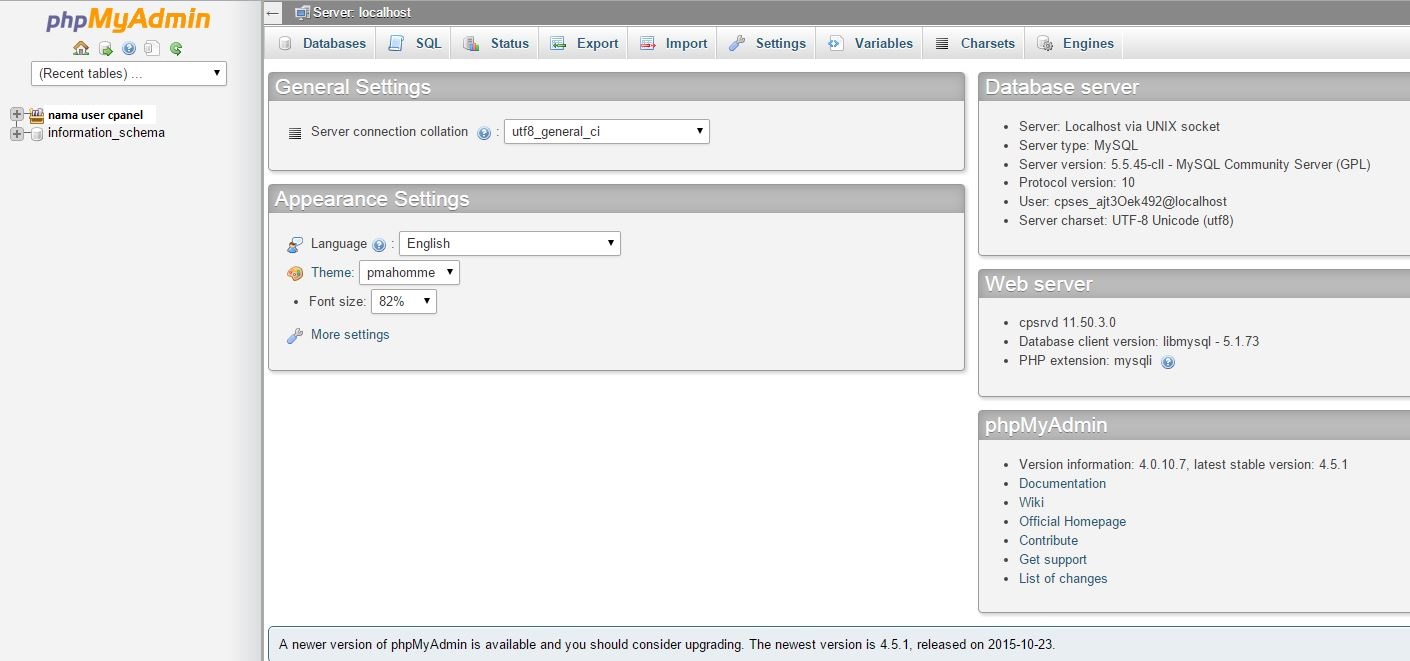Go to the Export tab

(585, 43)
